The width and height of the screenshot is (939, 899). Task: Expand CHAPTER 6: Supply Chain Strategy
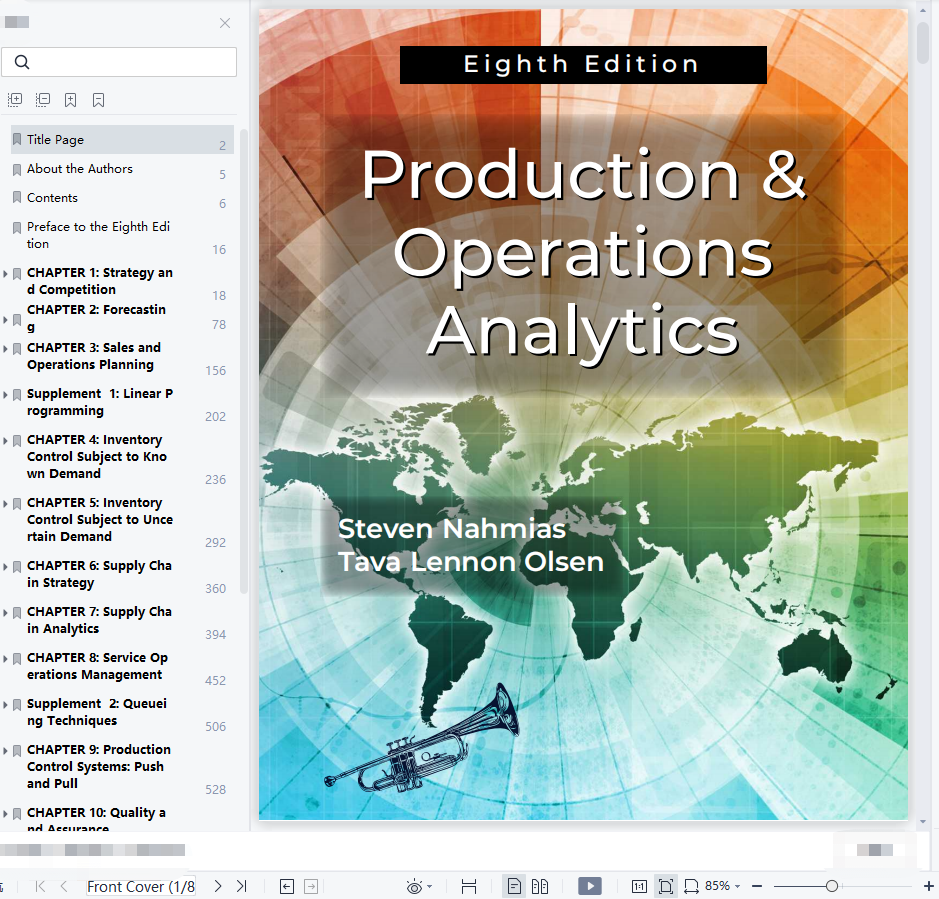pyautogui.click(x=5, y=567)
